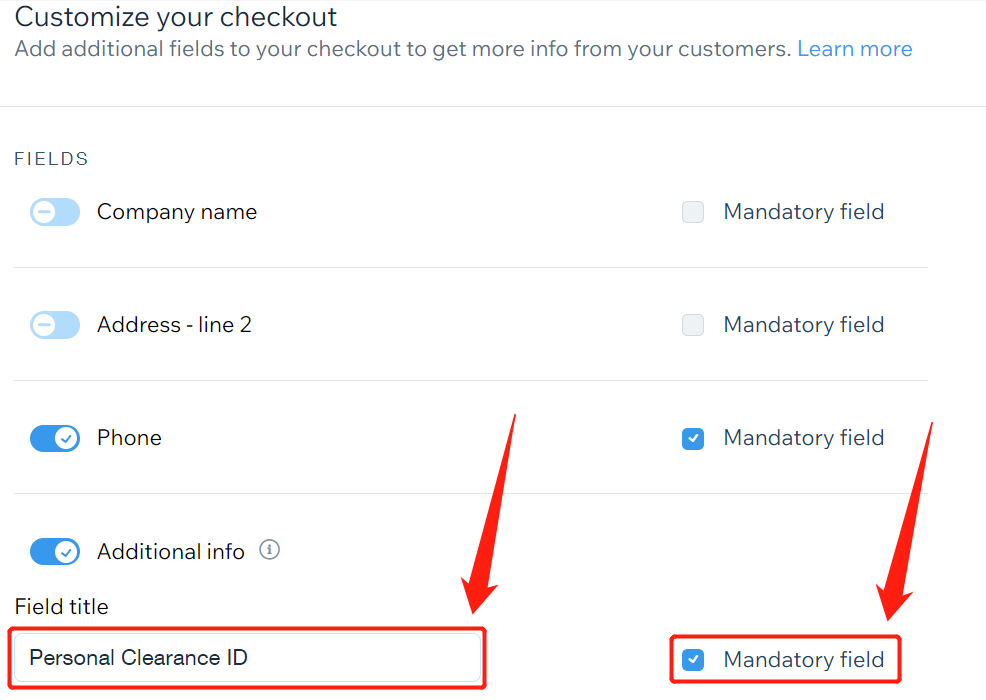Select the Company name label text

(177, 212)
